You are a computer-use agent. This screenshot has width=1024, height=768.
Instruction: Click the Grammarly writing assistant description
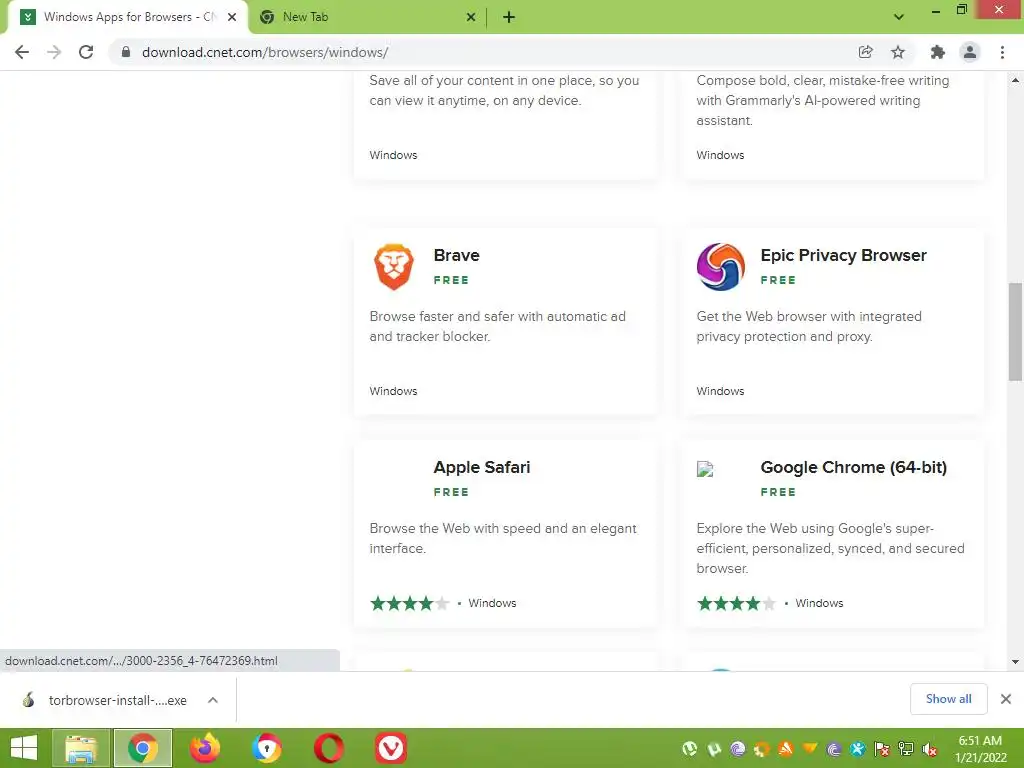click(x=823, y=101)
